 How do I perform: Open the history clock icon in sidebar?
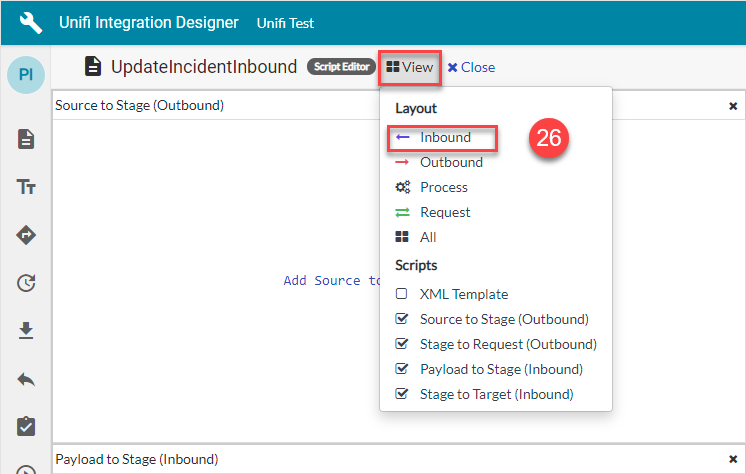click(26, 283)
